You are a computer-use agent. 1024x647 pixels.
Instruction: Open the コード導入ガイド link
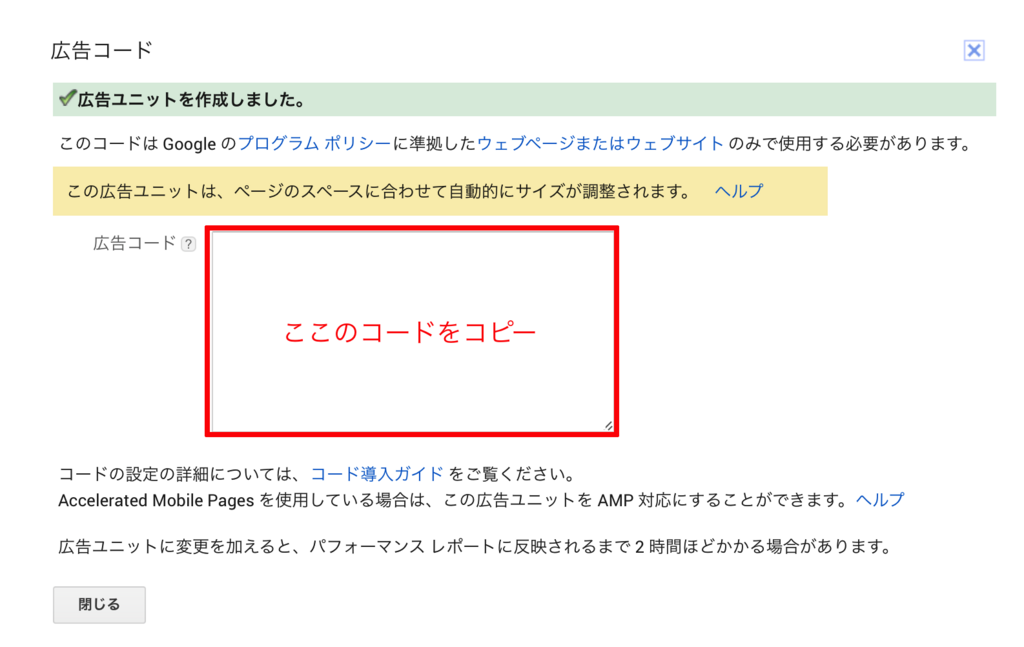coord(377,474)
